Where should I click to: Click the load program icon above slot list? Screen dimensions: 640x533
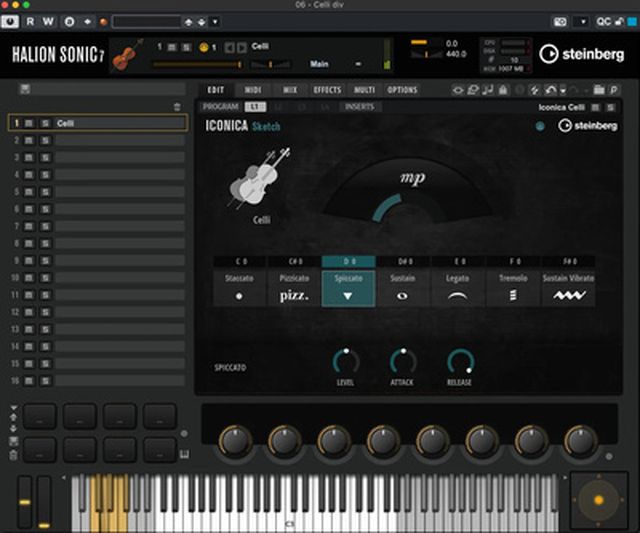pos(25,89)
